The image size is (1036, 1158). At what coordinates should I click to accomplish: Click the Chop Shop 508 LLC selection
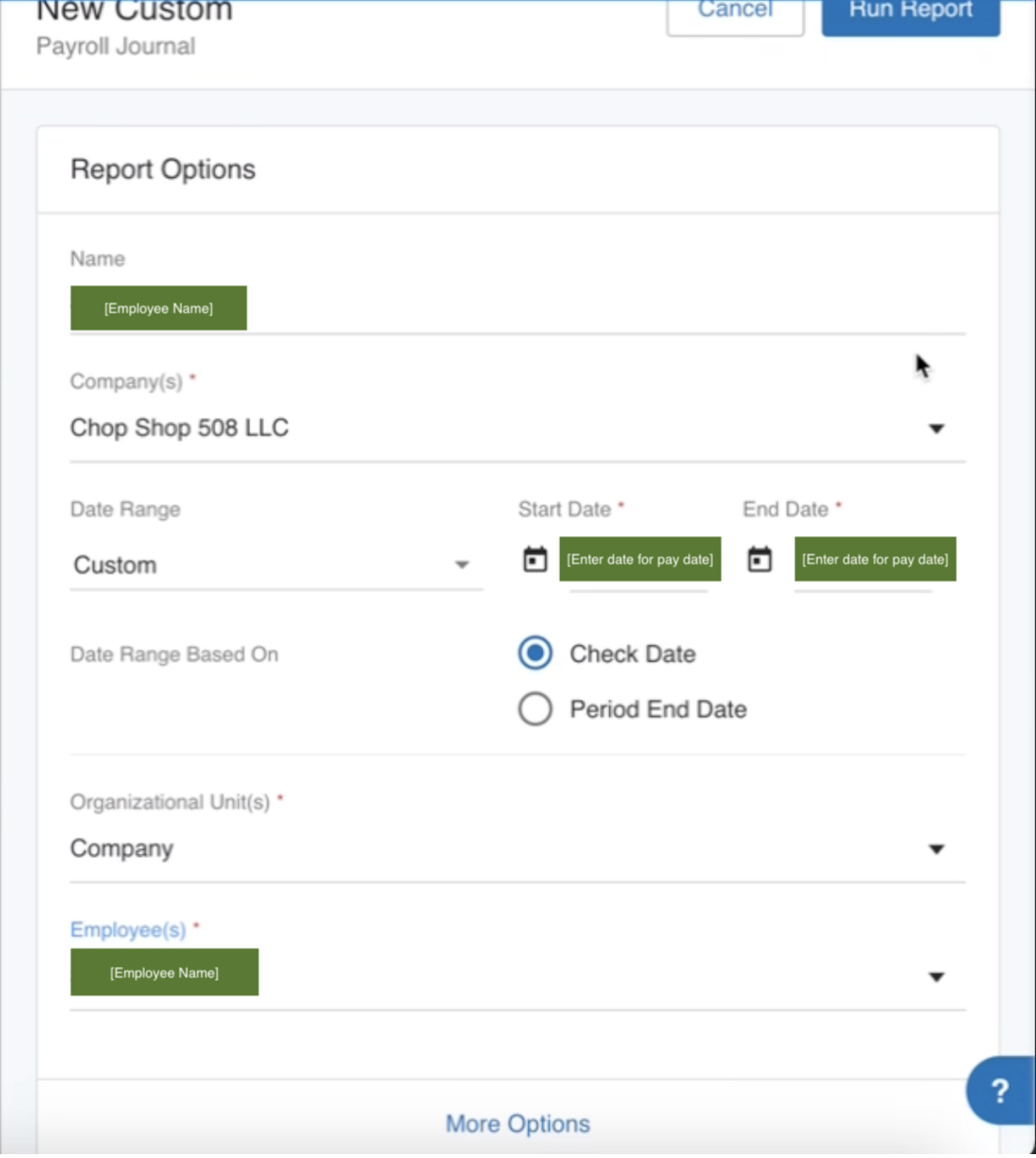pyautogui.click(x=179, y=428)
